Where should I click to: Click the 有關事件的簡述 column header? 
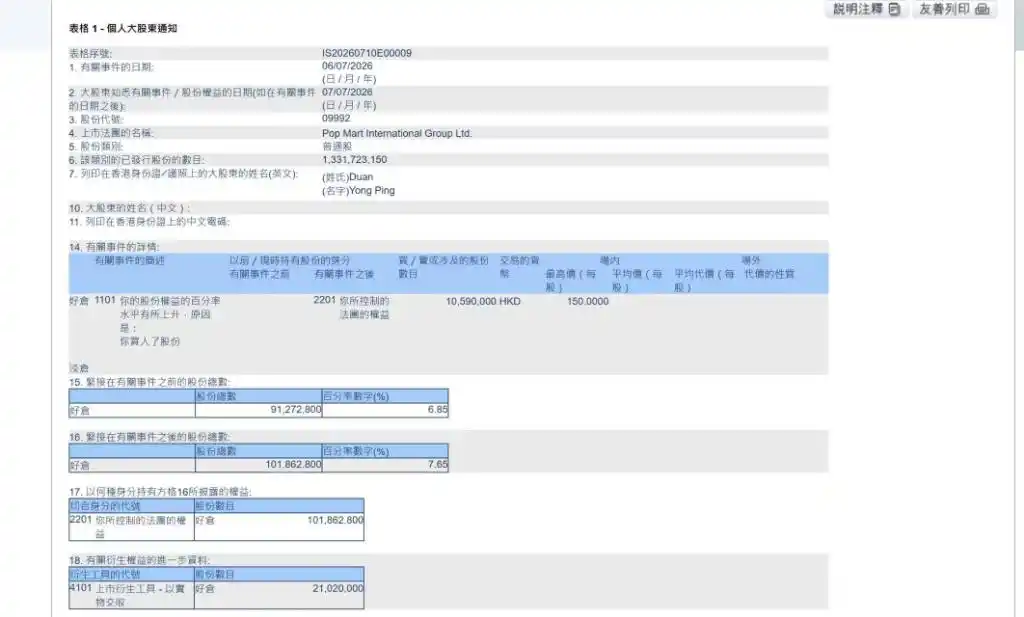[x=129, y=261]
